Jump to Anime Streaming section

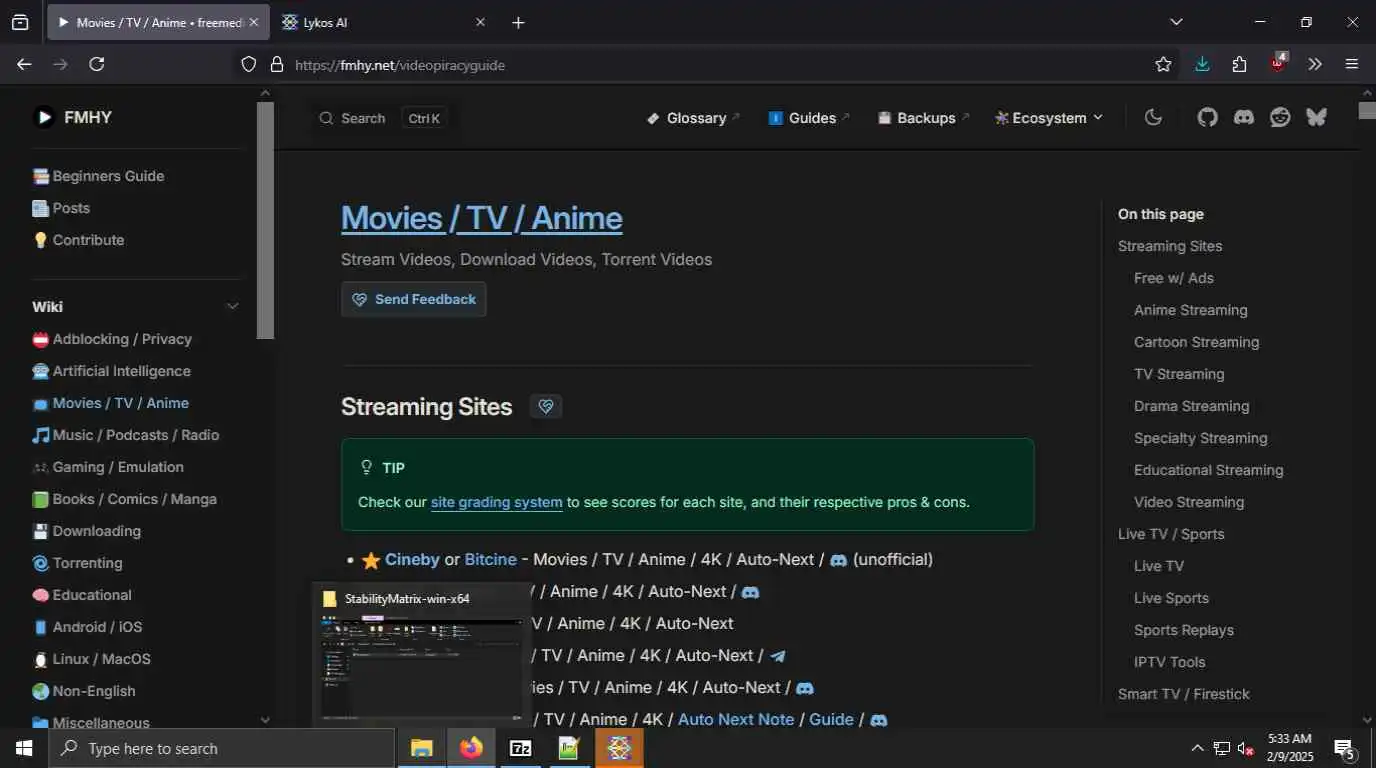(1190, 310)
